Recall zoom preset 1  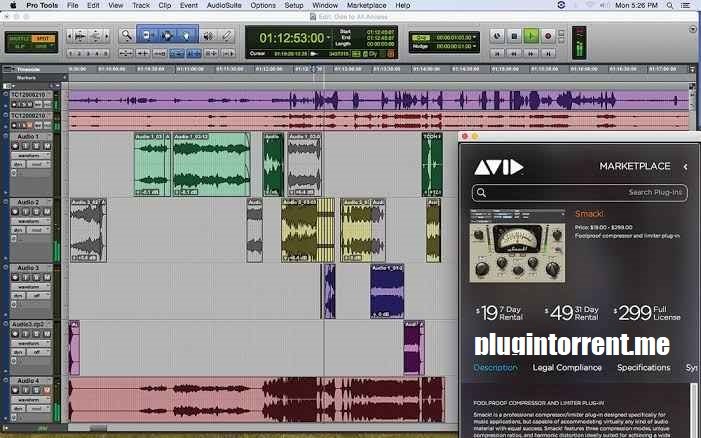70,53
